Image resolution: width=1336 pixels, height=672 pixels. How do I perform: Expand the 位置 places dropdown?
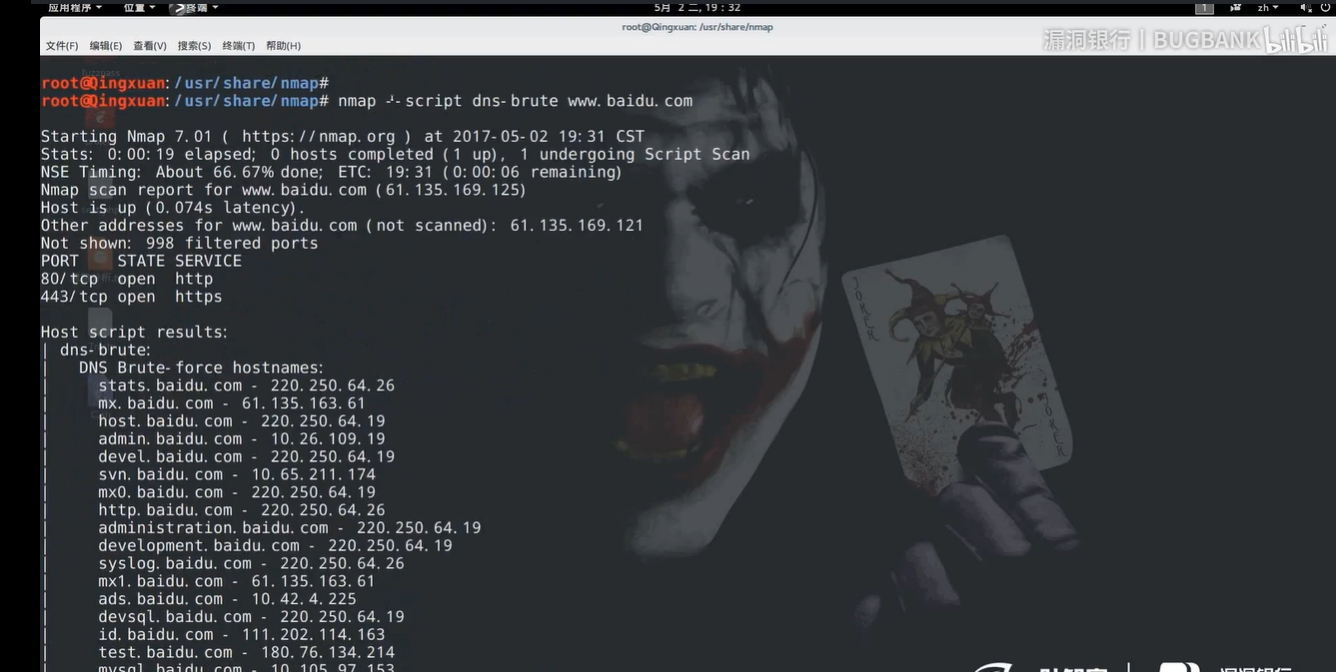(139, 7)
